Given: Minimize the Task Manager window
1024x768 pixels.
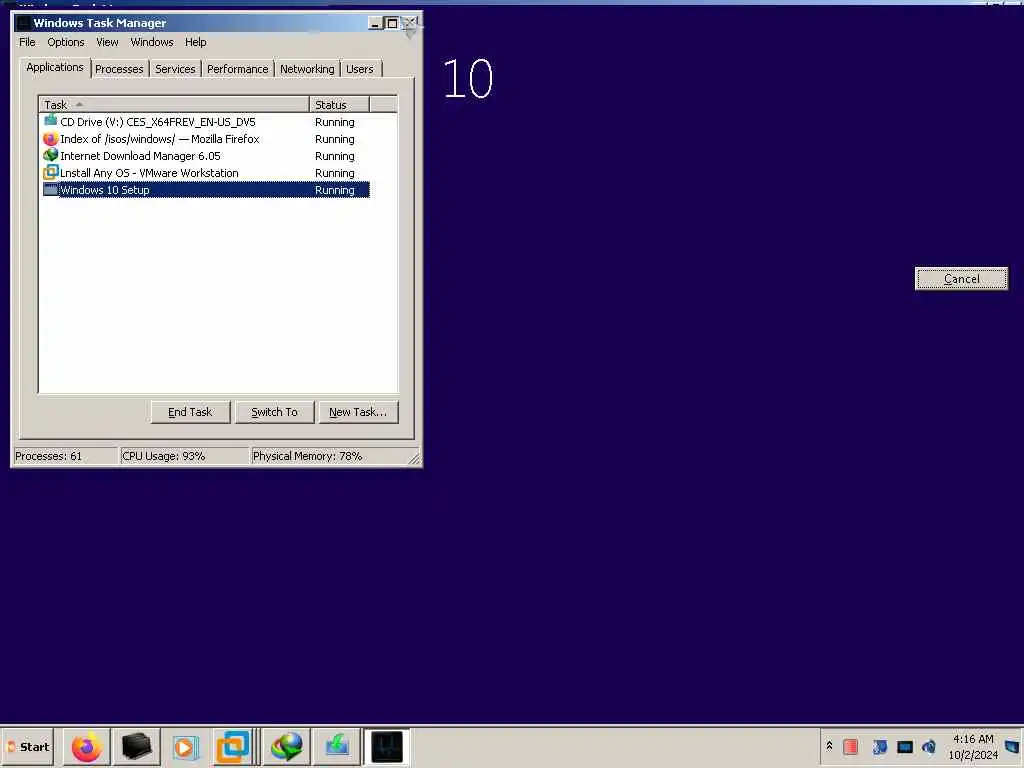Looking at the screenshot, I should pyautogui.click(x=376, y=24).
